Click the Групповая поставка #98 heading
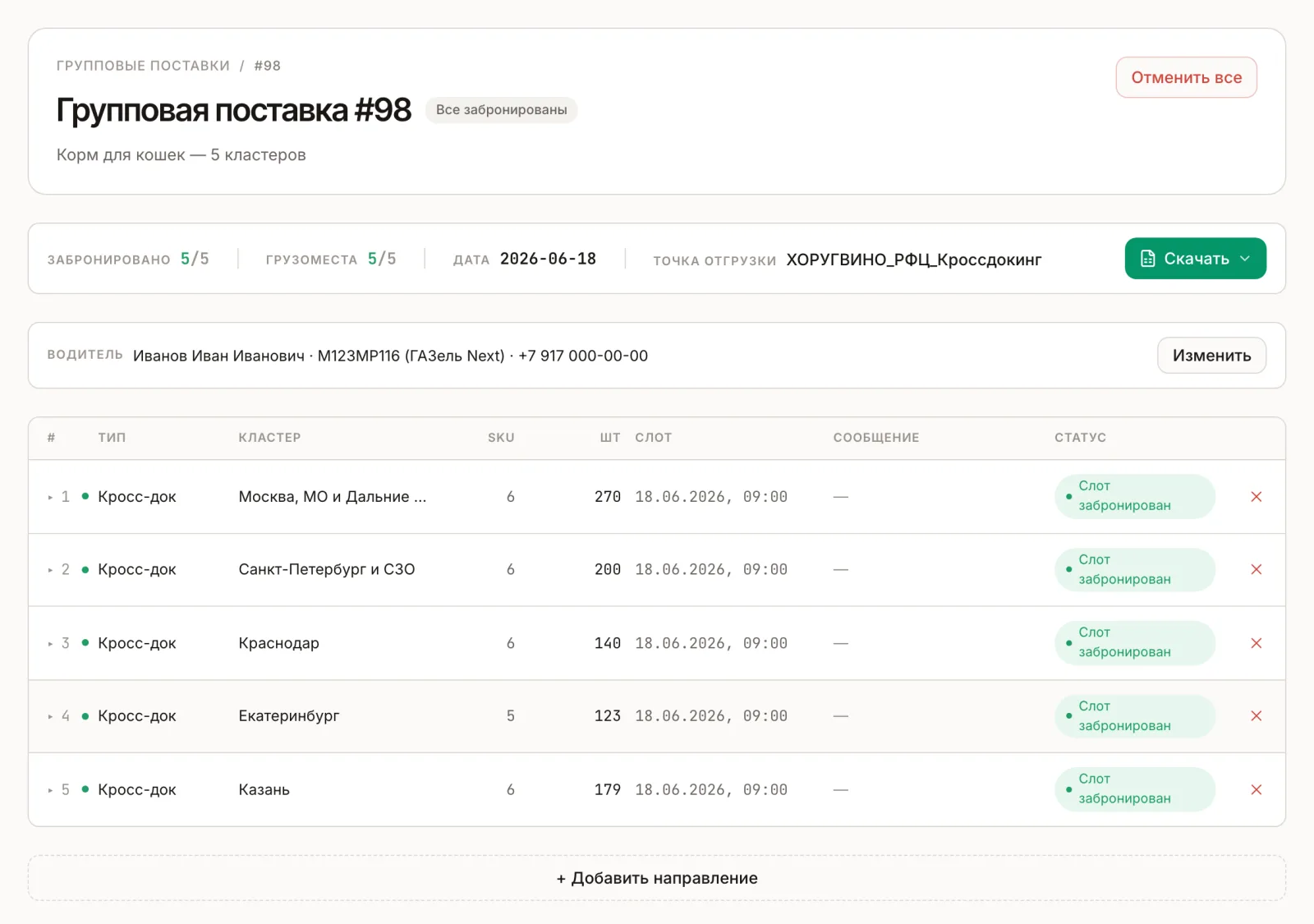The image size is (1314, 924). coord(234,110)
